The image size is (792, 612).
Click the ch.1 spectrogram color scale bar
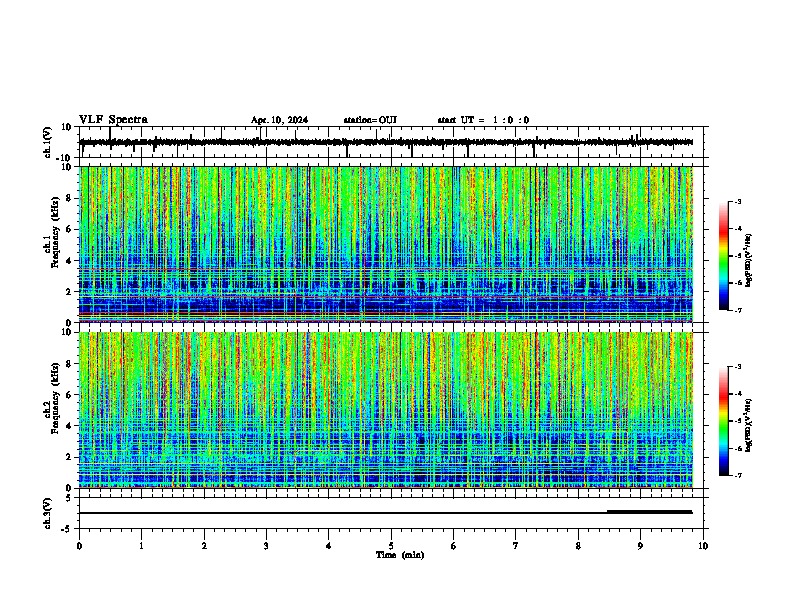click(x=724, y=255)
